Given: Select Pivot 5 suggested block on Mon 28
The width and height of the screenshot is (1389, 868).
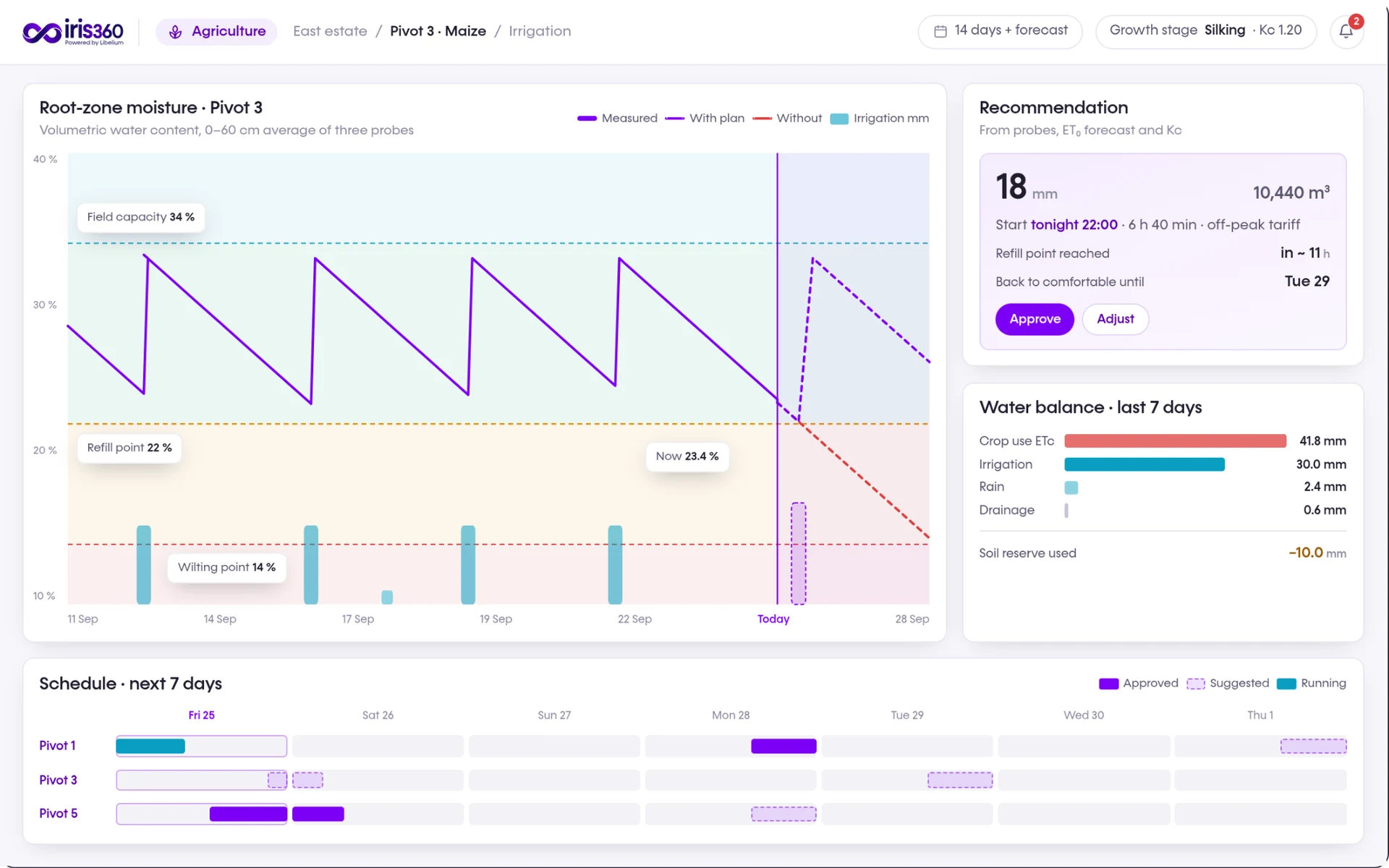Looking at the screenshot, I should click(x=783, y=814).
